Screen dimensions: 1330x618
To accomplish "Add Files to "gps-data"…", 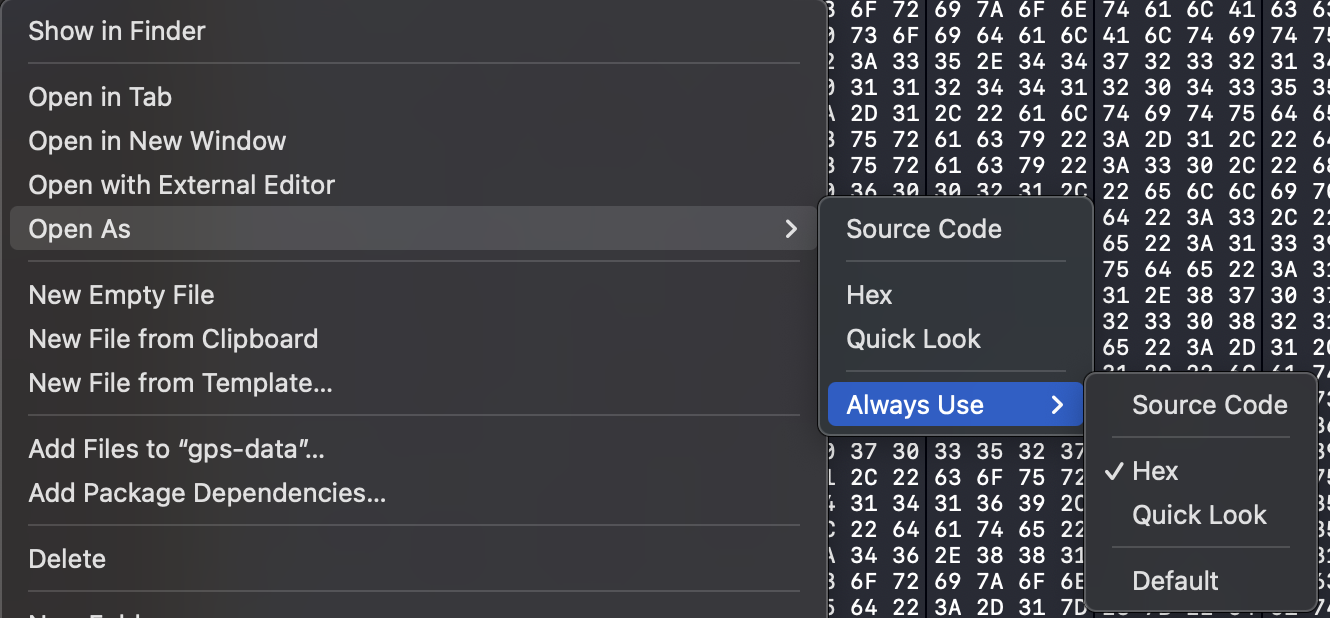I will (176, 449).
